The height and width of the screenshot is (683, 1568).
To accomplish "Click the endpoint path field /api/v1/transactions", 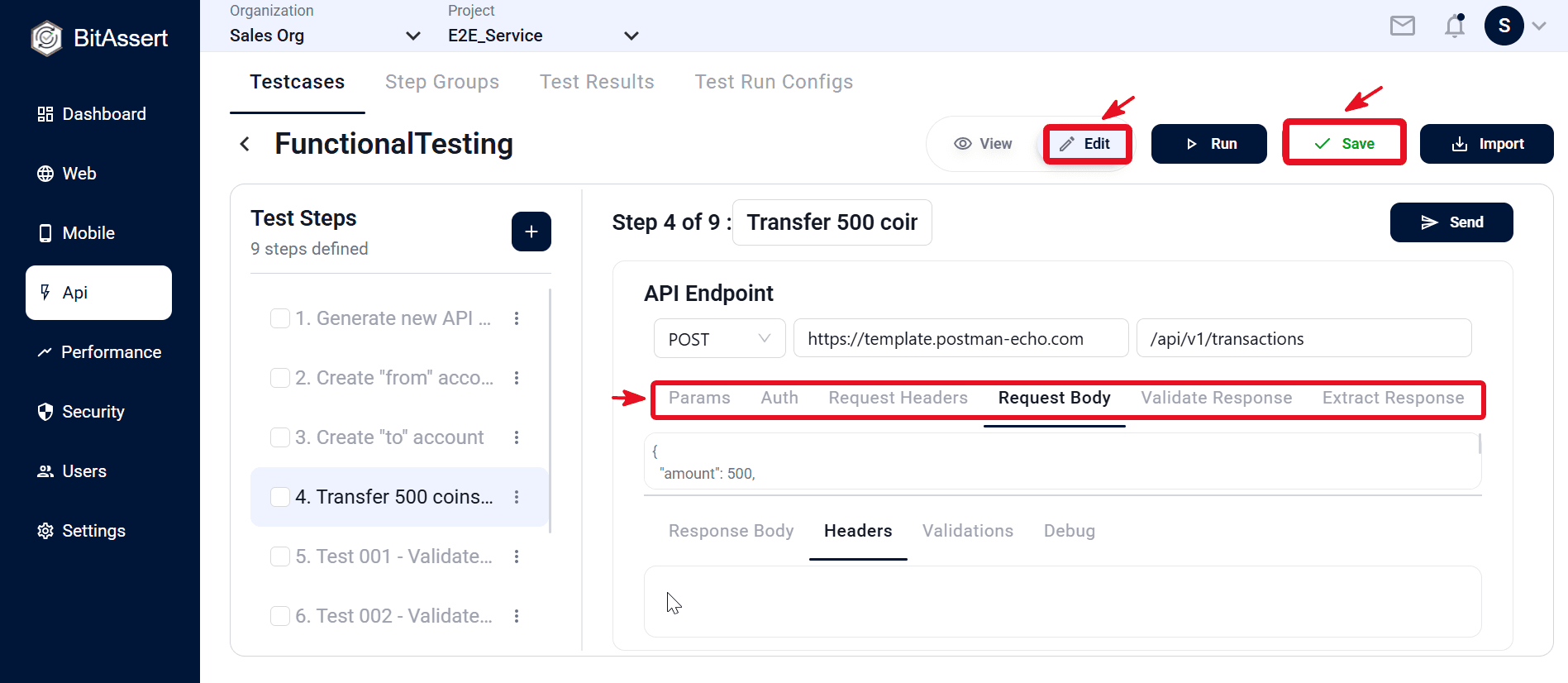I will (1304, 339).
